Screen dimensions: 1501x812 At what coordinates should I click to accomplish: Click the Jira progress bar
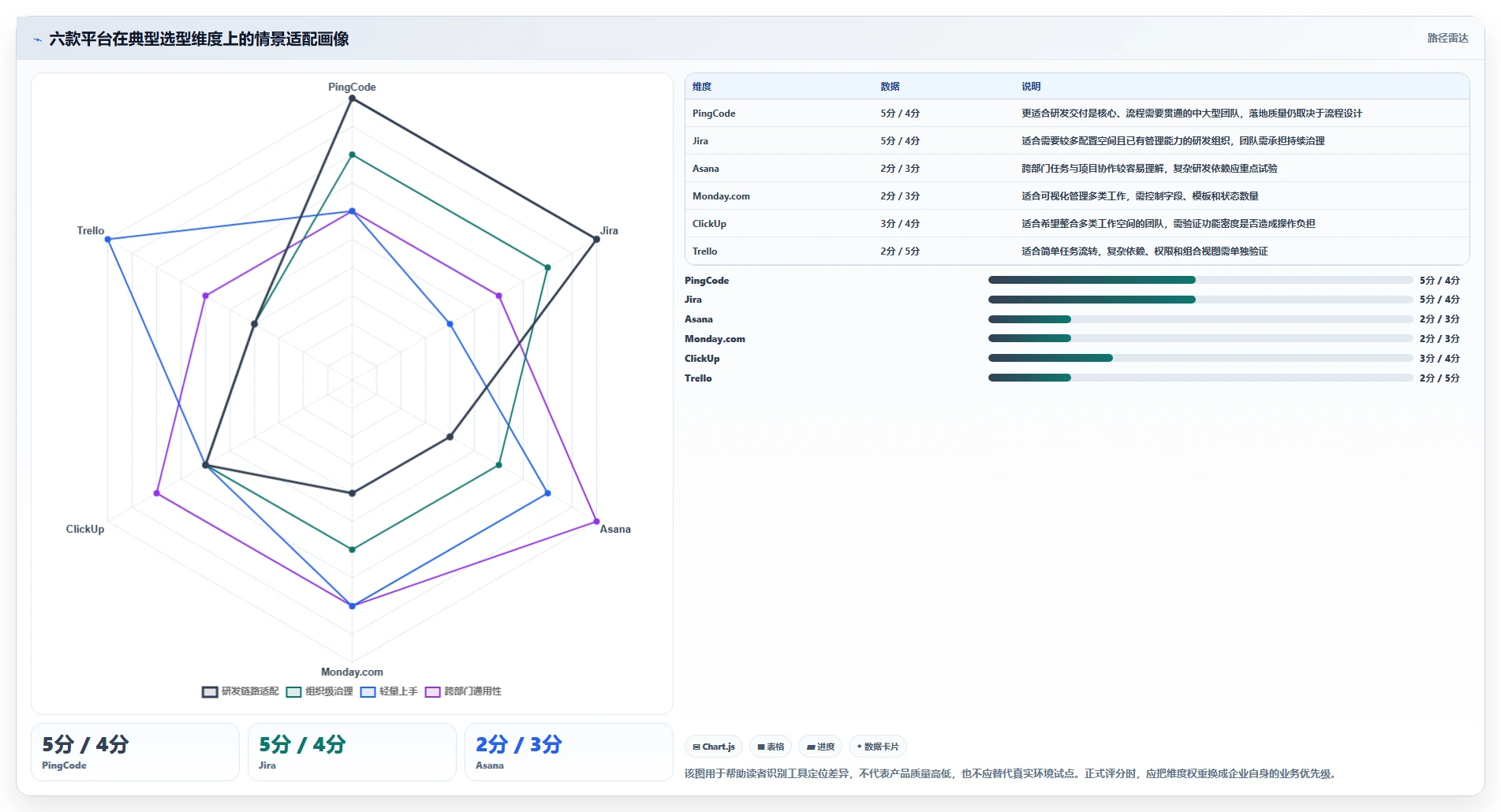pos(1200,300)
